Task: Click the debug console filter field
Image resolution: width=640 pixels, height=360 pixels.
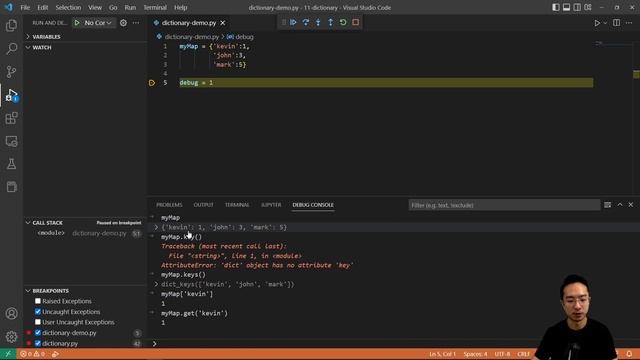Action: click(504, 205)
